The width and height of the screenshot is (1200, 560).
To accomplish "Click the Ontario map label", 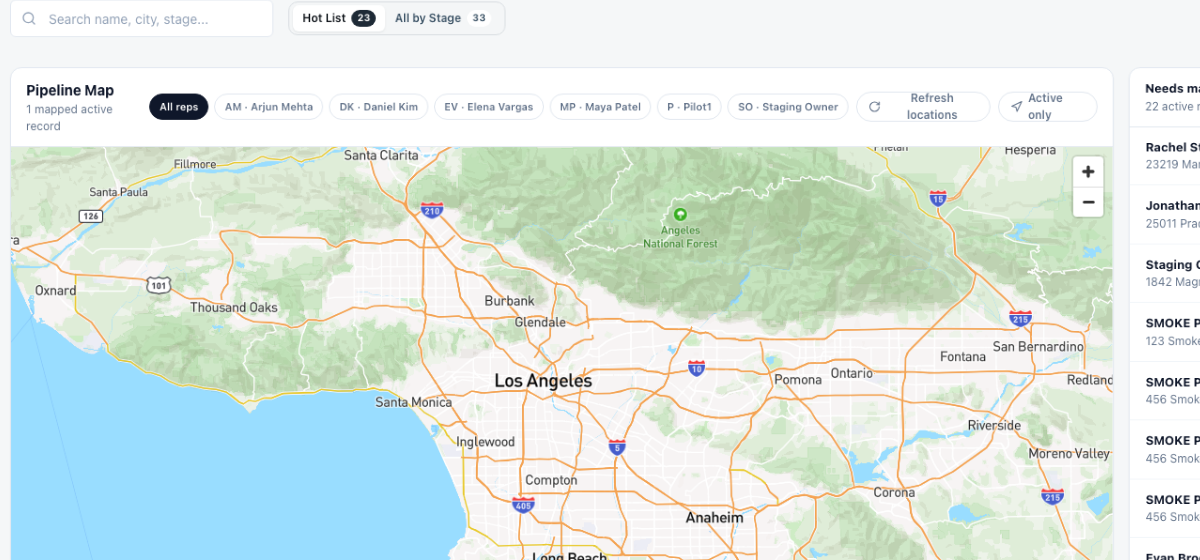I will [x=852, y=373].
